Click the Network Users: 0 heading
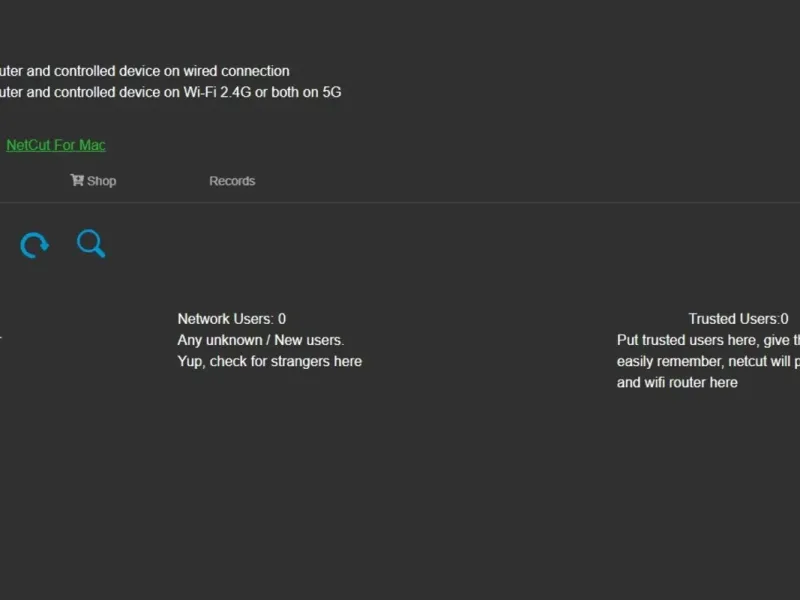The image size is (800, 600). pyautogui.click(x=232, y=319)
